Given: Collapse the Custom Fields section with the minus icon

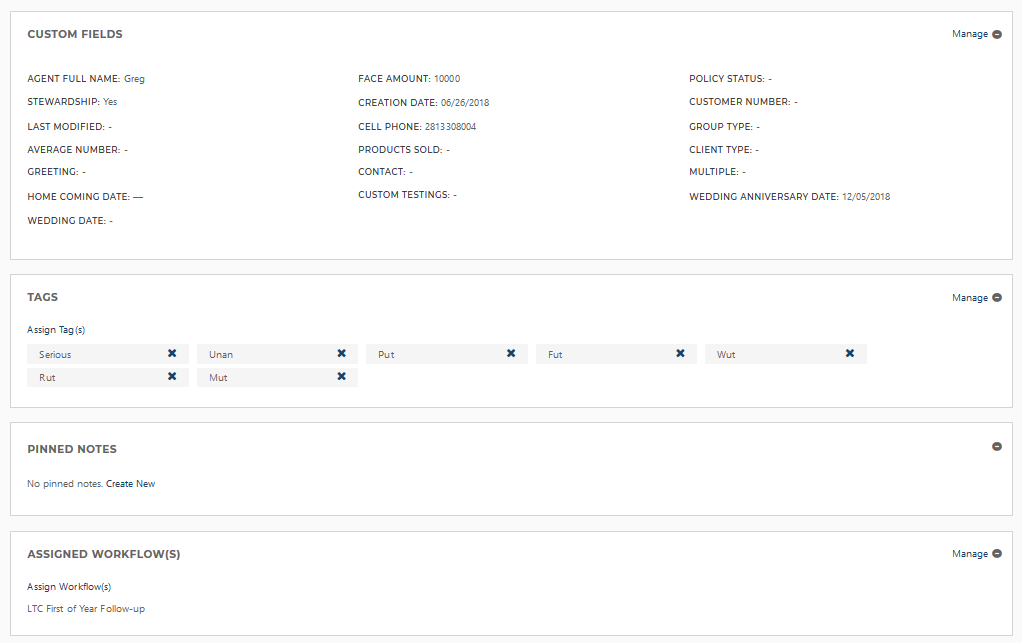Looking at the screenshot, I should 997,34.
